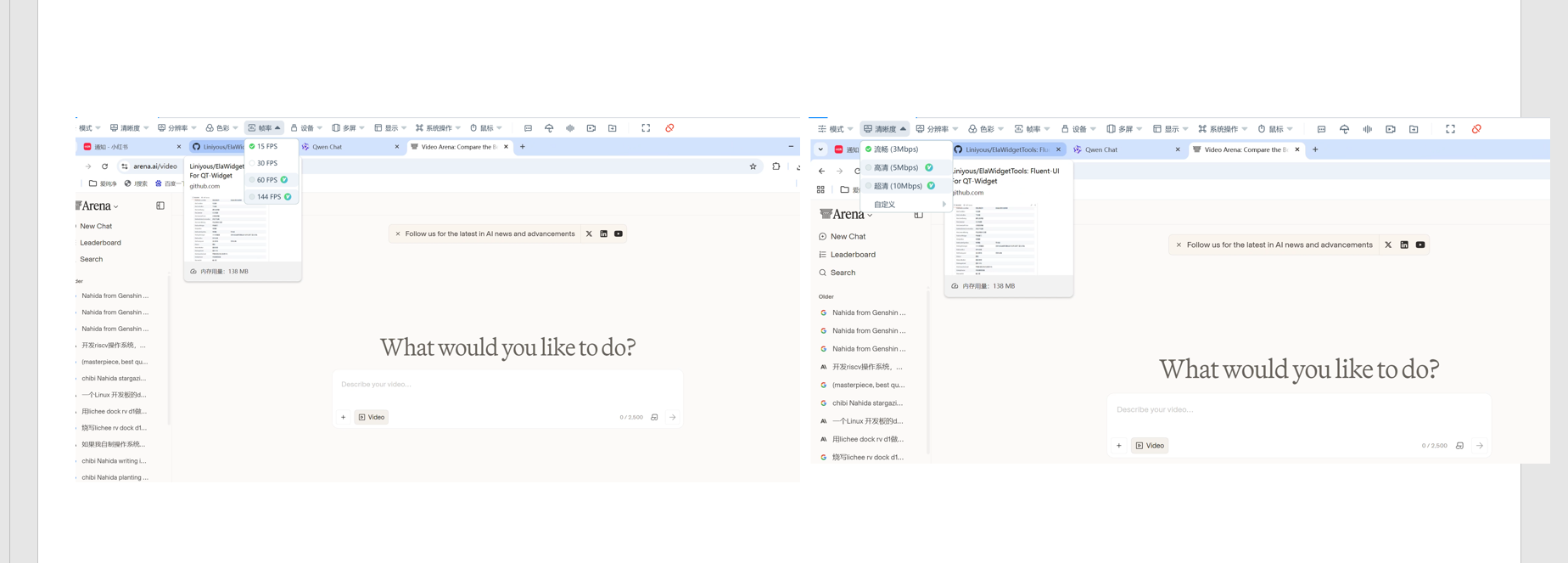The width and height of the screenshot is (1568, 563).
Task: Click the file transfer folder icon in right window
Action: 1414,129
